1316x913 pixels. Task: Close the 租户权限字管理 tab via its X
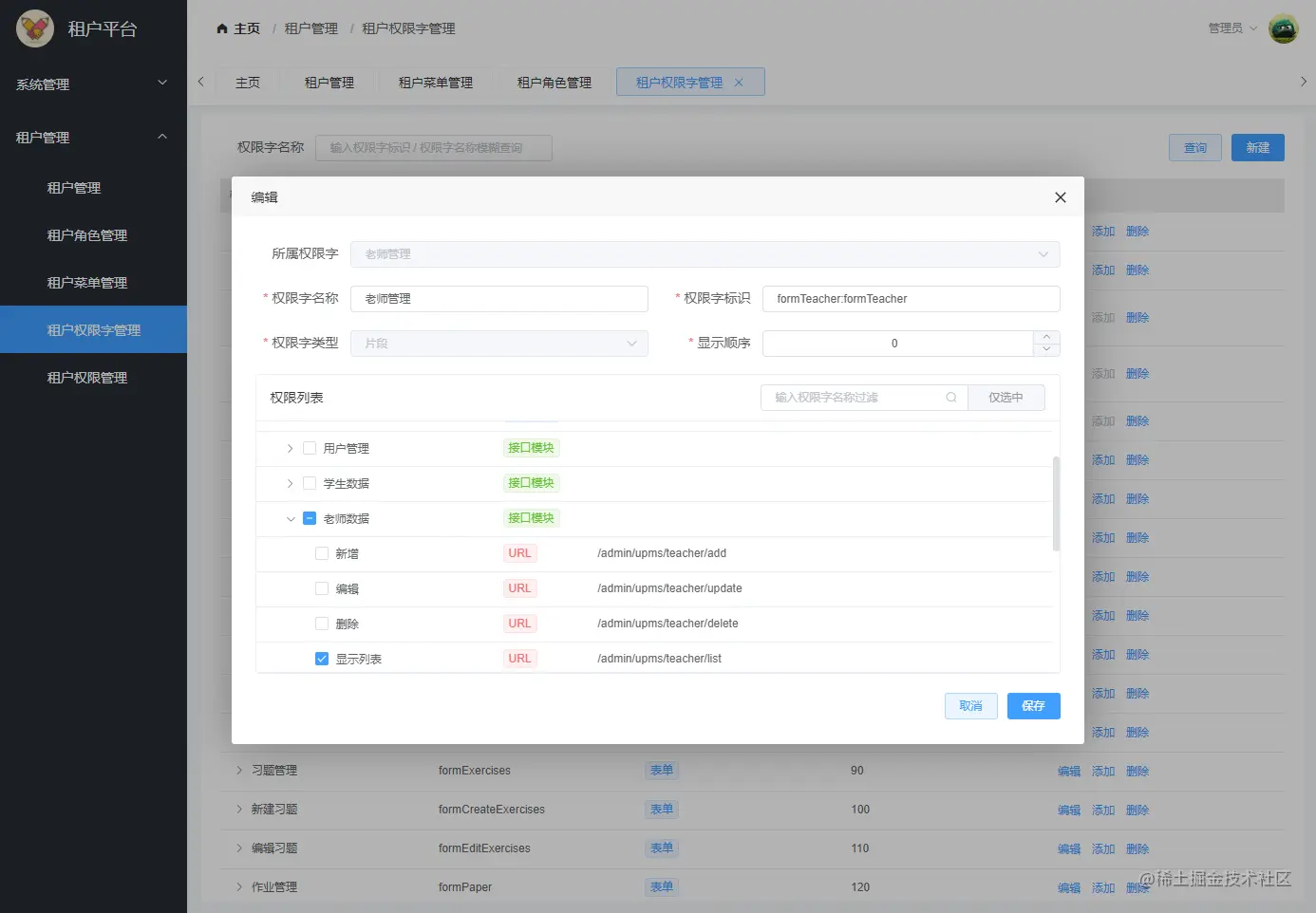click(739, 83)
